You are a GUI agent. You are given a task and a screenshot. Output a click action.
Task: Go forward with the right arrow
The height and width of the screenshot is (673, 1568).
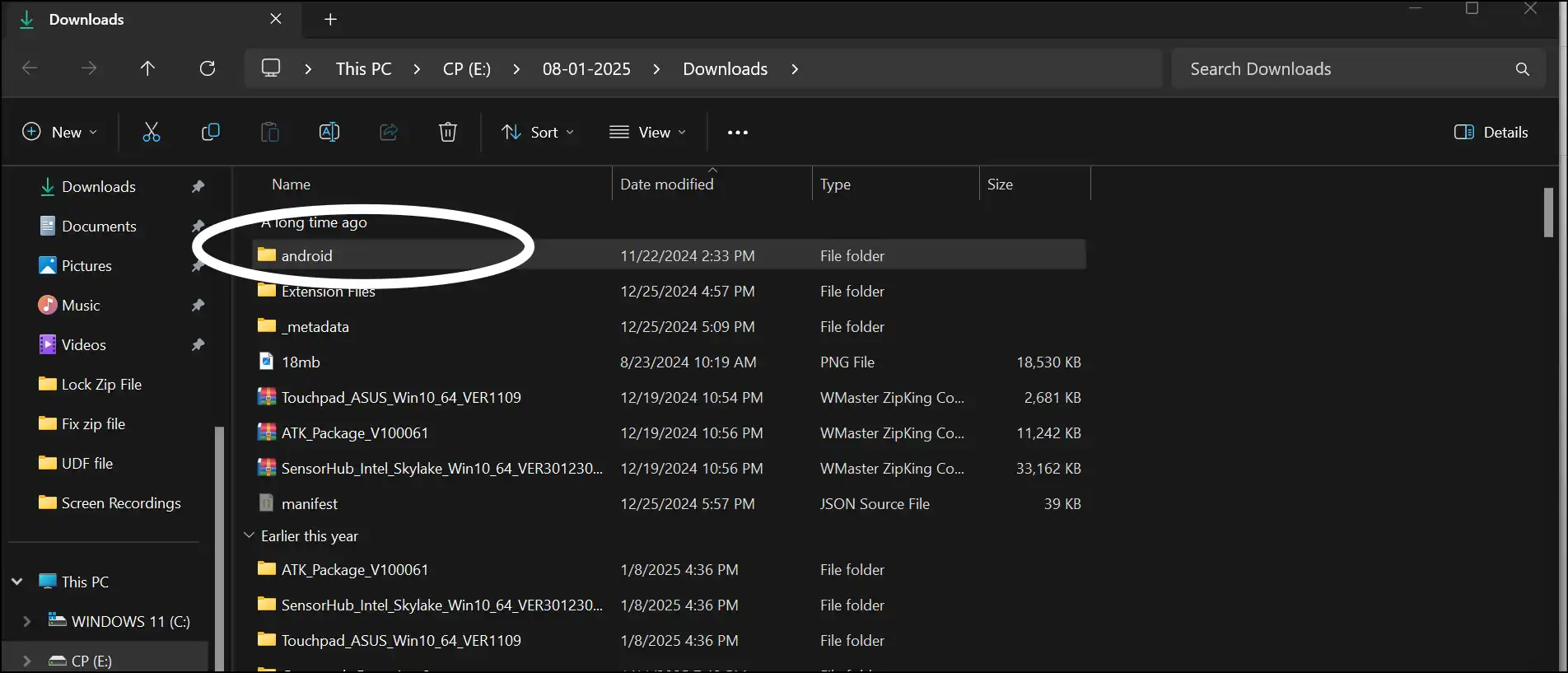pyautogui.click(x=89, y=68)
